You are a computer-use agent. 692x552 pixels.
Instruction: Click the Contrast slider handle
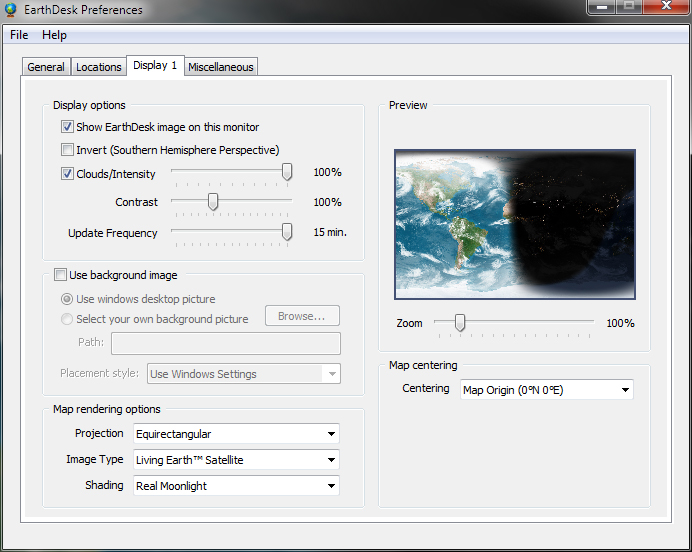tap(212, 202)
